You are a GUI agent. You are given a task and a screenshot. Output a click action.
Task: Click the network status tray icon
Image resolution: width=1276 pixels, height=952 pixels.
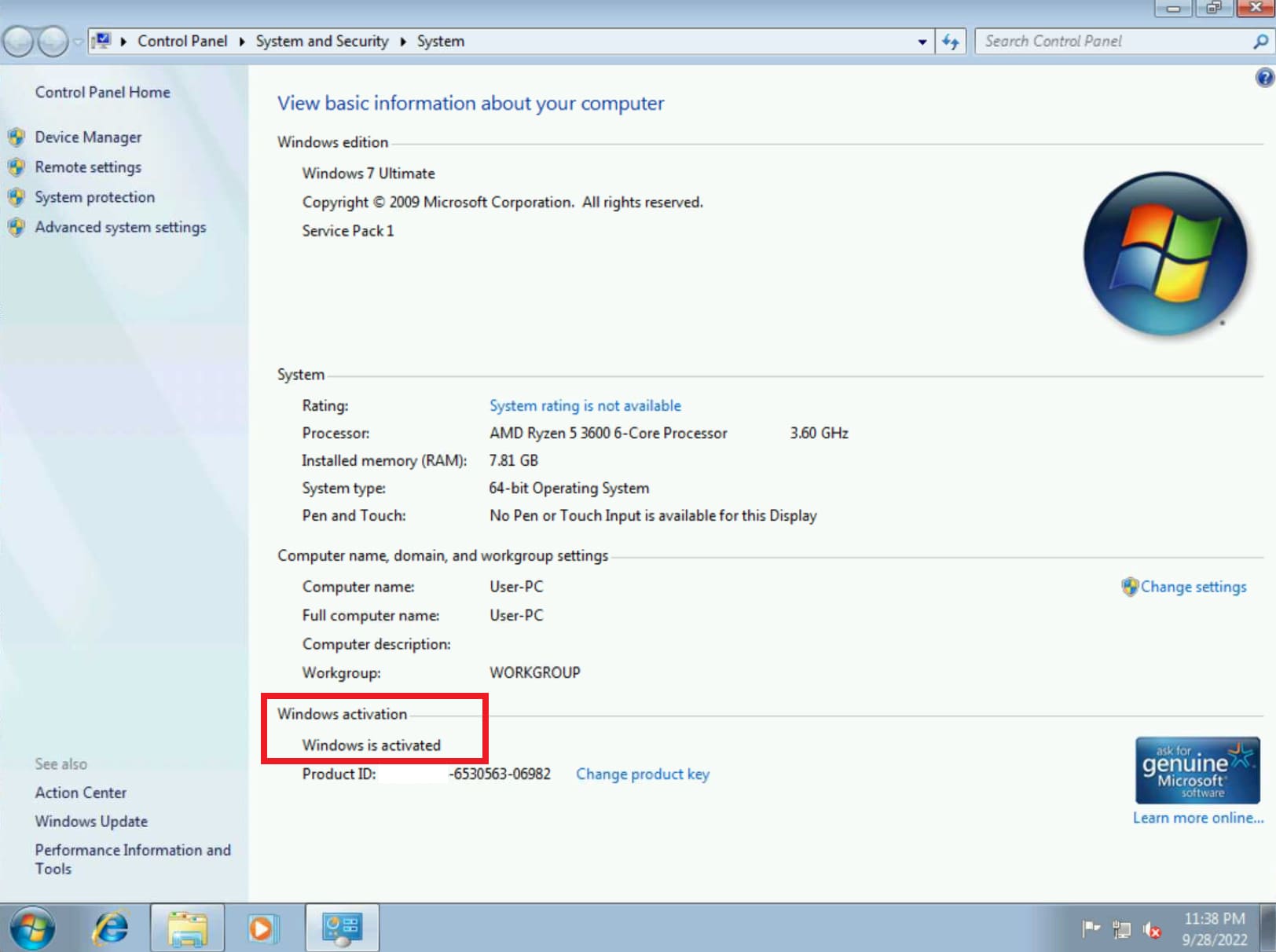(x=1121, y=930)
